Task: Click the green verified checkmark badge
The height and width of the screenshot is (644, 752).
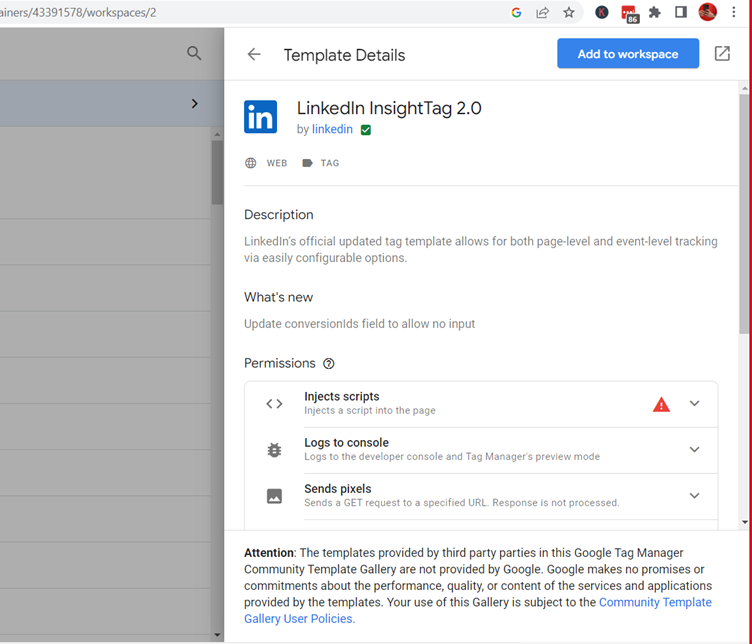Action: (365, 130)
